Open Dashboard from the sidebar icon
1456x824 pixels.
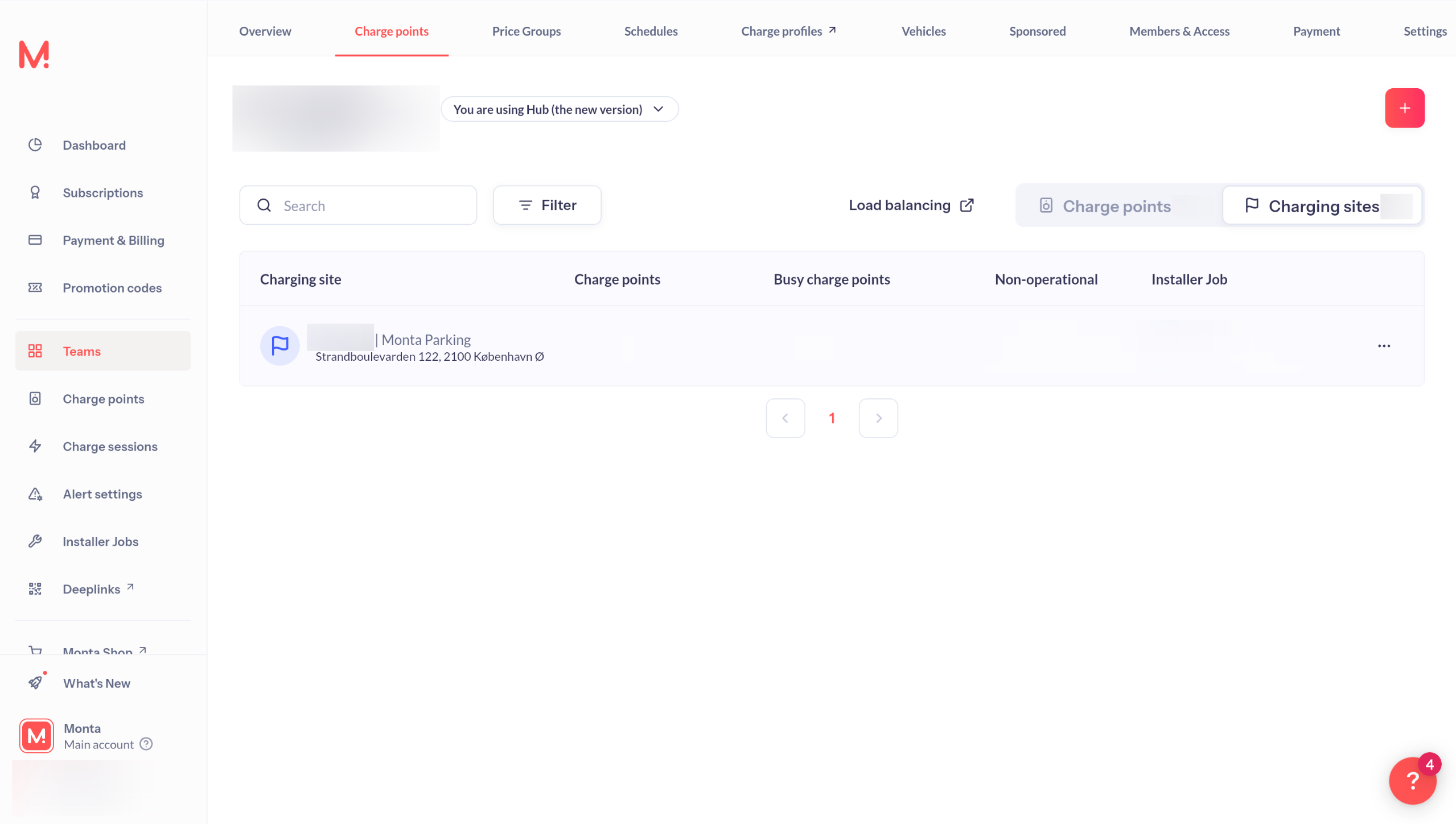tap(35, 145)
